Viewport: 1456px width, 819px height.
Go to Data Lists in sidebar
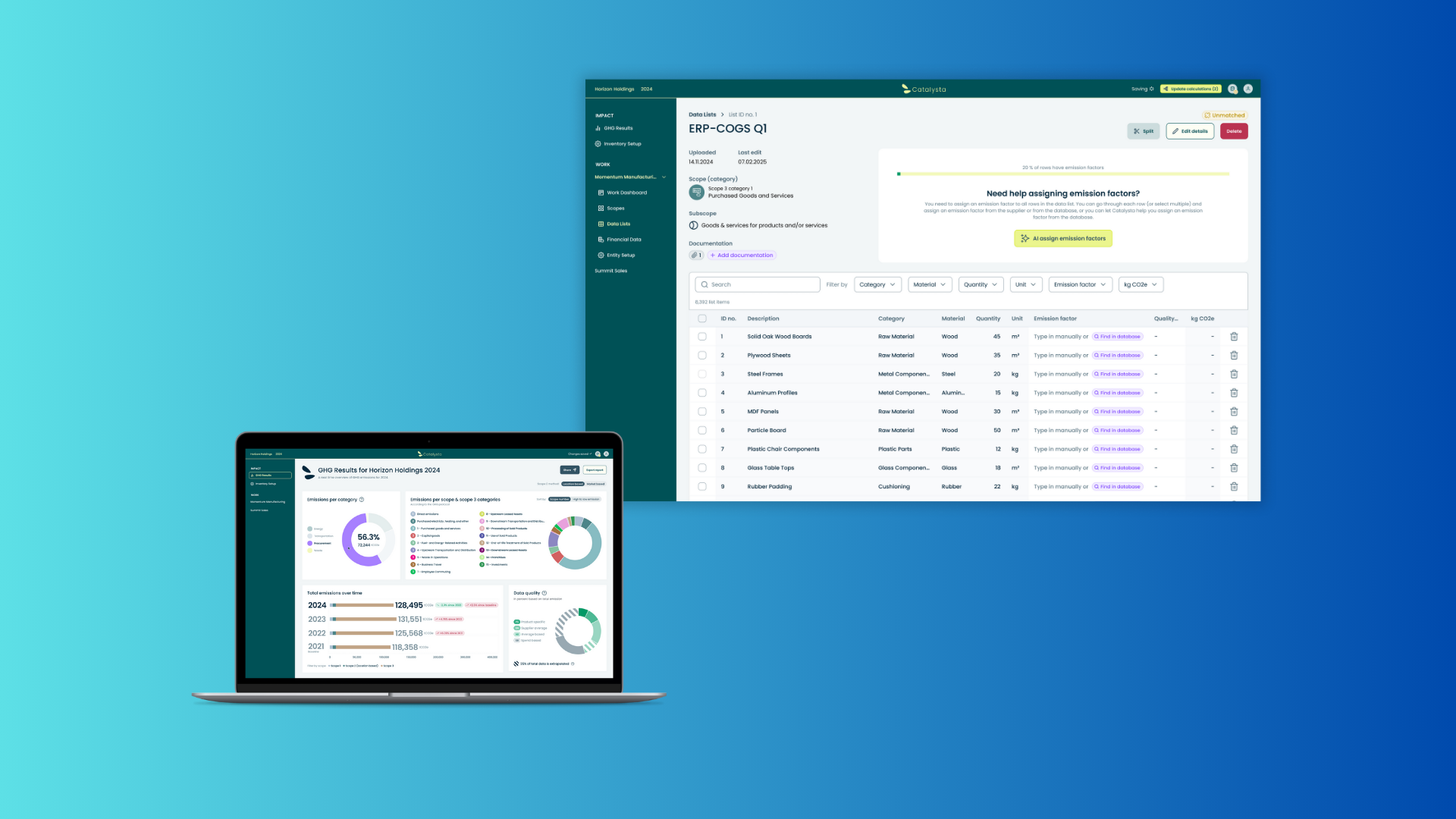coord(618,224)
